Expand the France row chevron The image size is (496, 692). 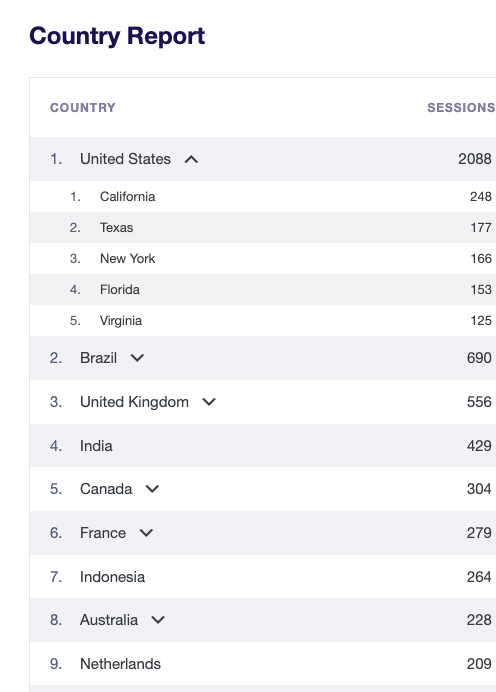pyautogui.click(x=146, y=533)
